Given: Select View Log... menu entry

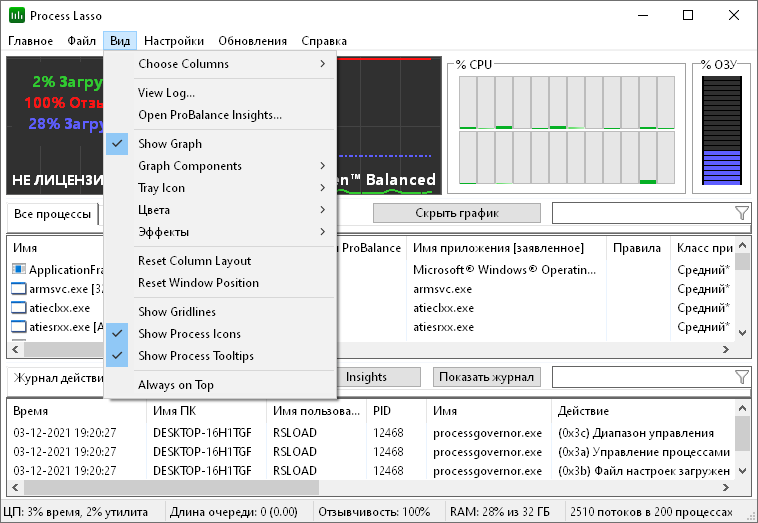Looking at the screenshot, I should pyautogui.click(x=220, y=93).
